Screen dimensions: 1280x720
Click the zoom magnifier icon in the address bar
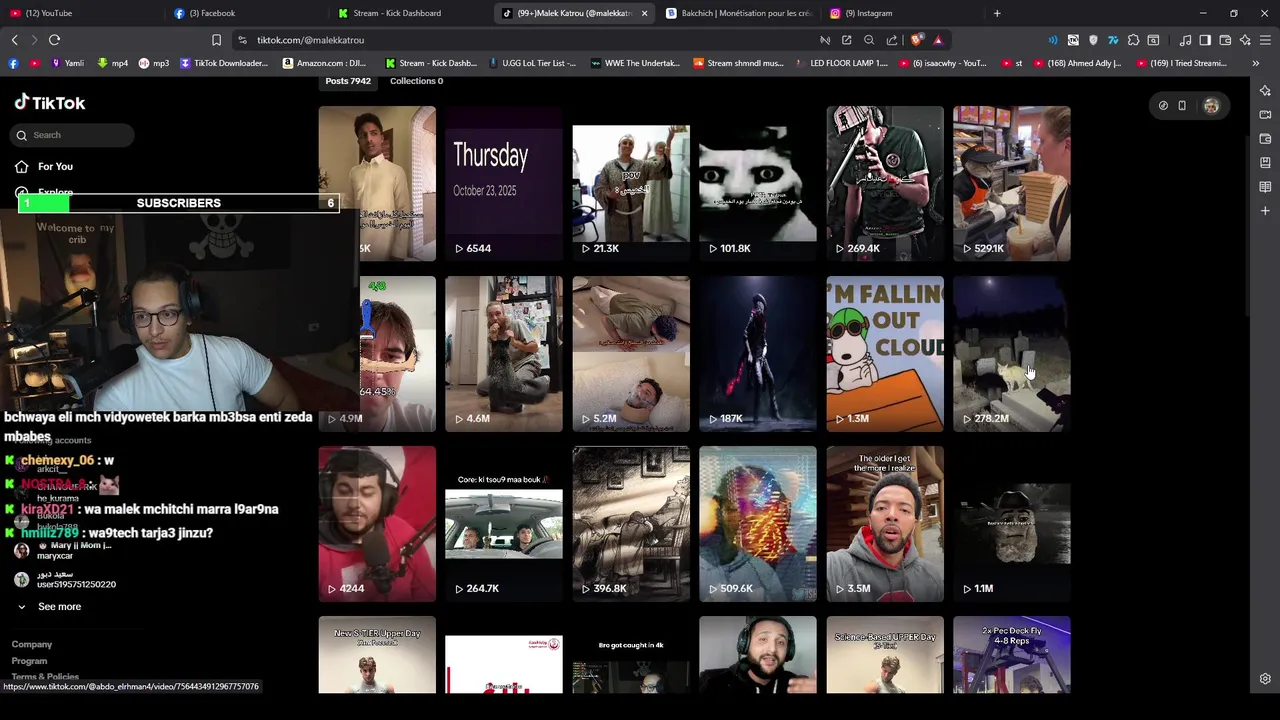click(x=869, y=40)
